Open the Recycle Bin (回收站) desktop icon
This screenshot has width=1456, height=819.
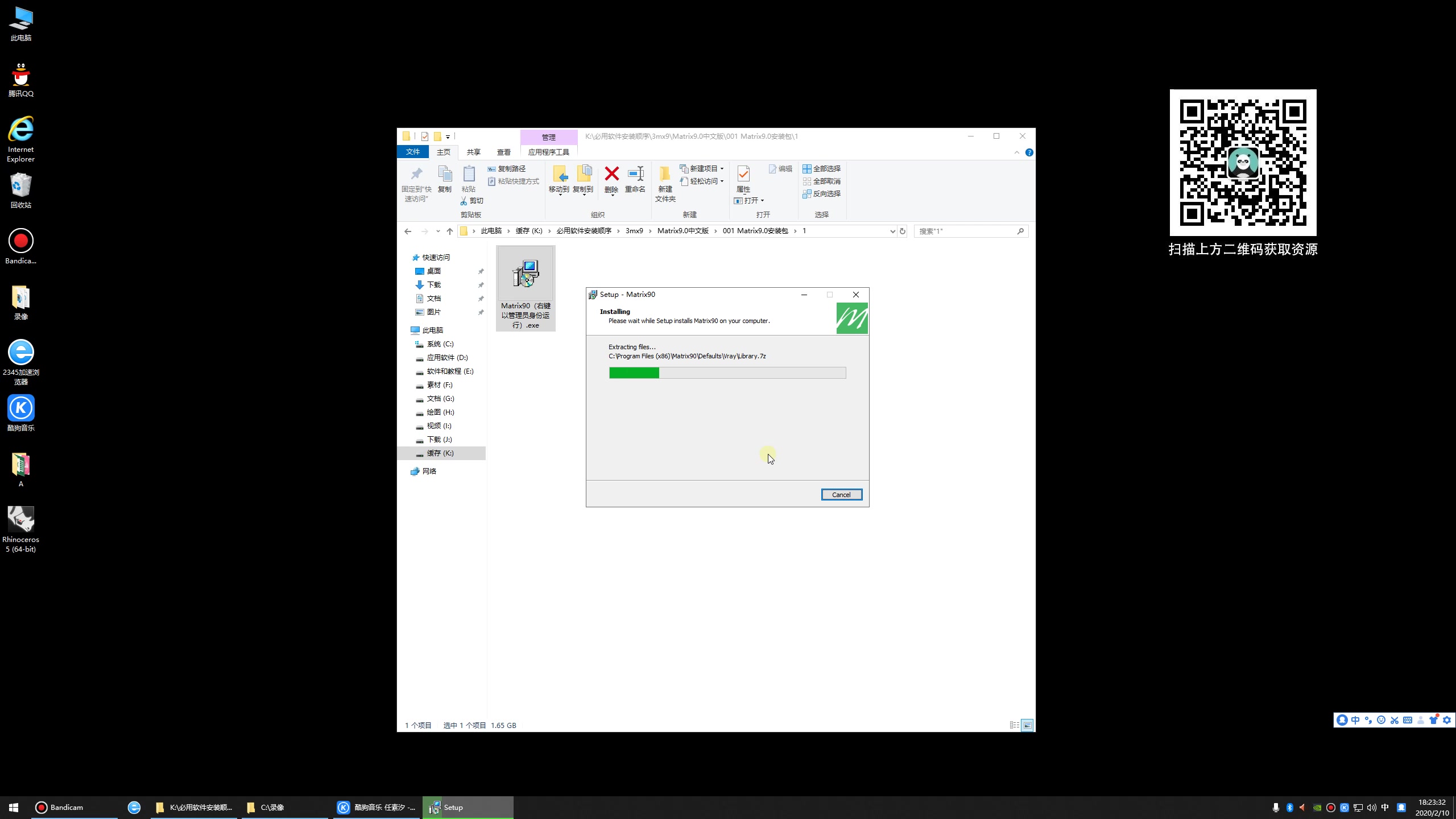[x=21, y=191]
